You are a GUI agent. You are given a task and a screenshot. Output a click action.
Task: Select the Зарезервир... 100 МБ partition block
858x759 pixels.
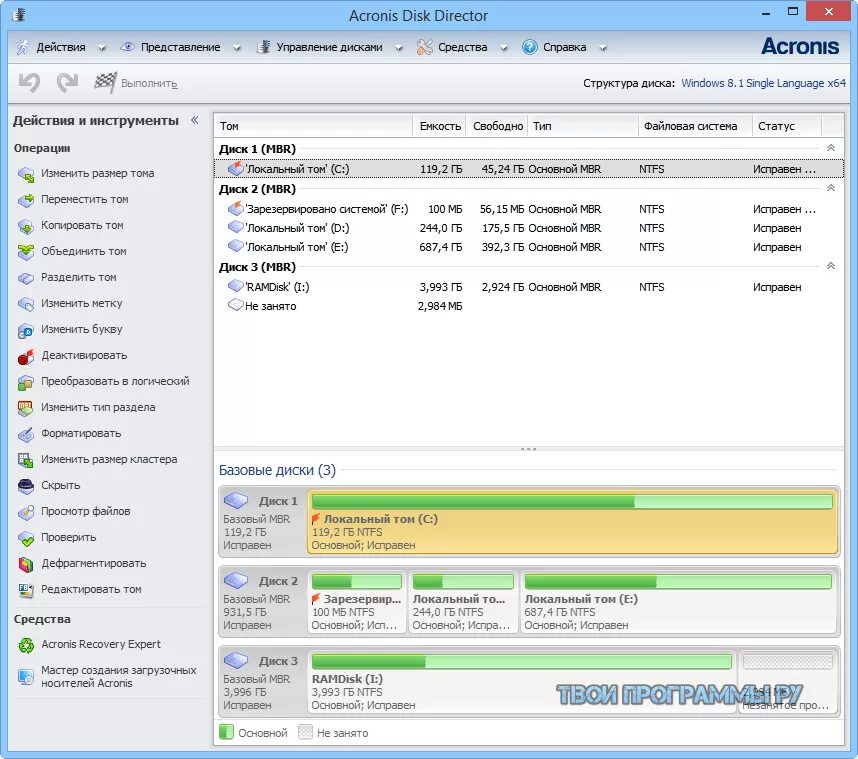tap(357, 602)
